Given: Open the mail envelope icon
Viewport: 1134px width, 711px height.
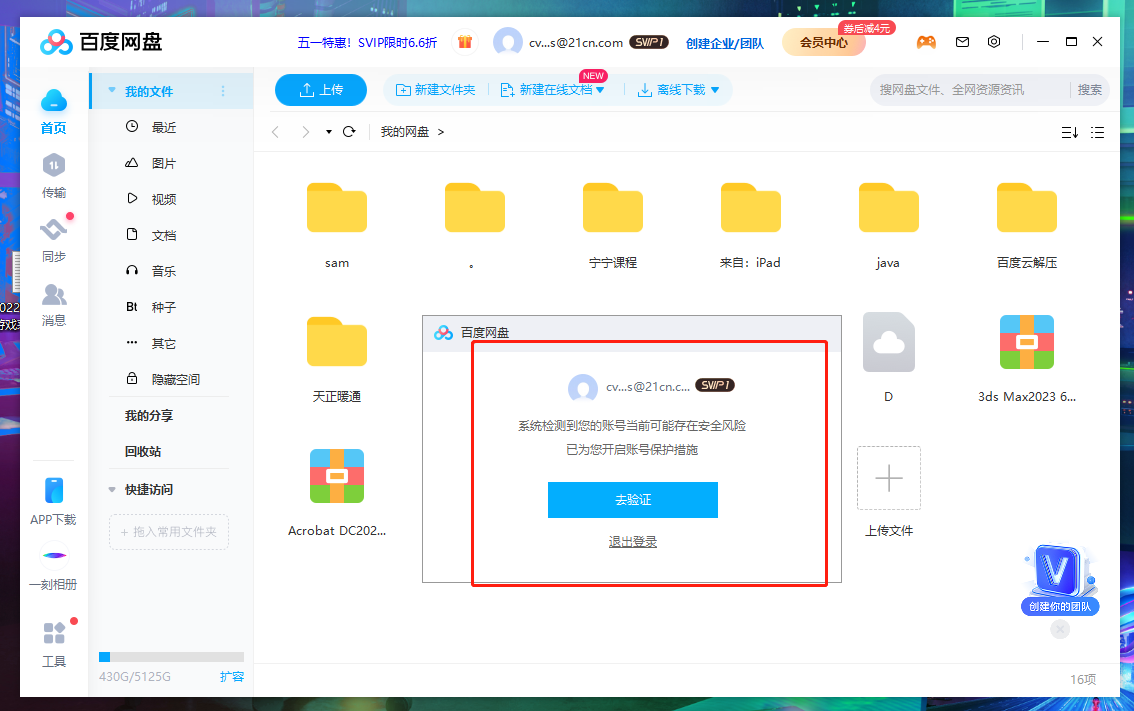Looking at the screenshot, I should 962,42.
